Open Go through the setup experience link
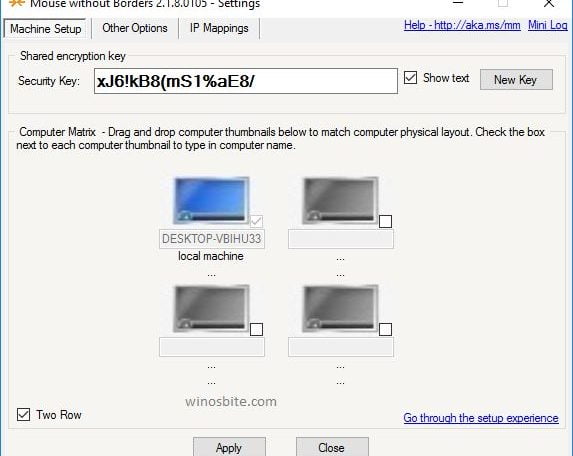 (x=481, y=418)
